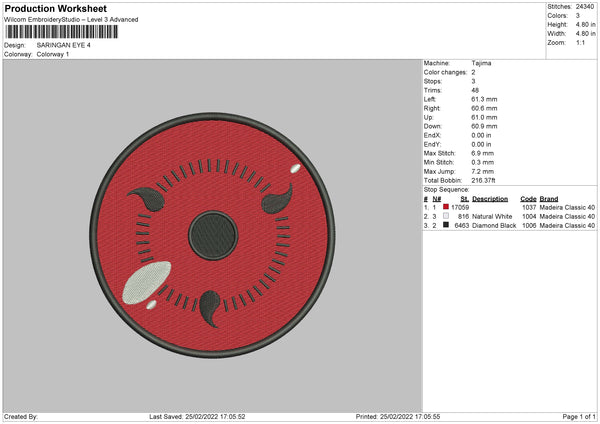Click the red thread color swatch

[x=446, y=207]
